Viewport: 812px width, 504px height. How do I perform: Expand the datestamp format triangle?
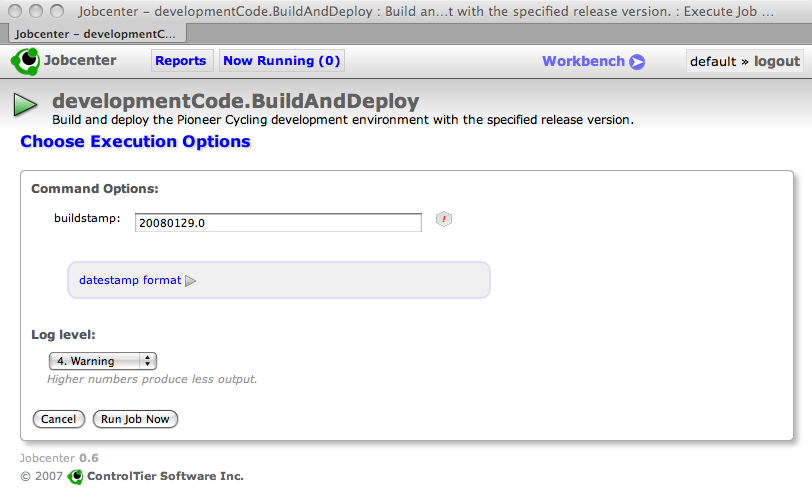click(x=191, y=281)
